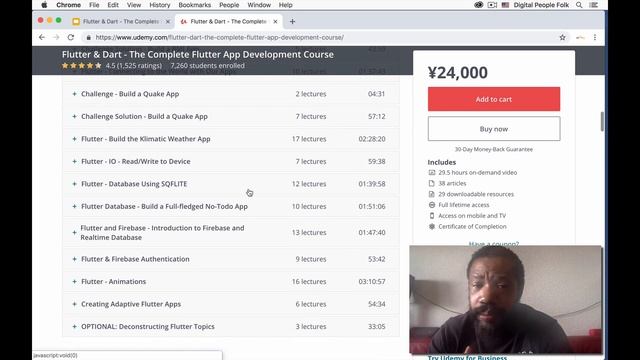Open the People menu
The image size is (640, 360).
(229, 5)
